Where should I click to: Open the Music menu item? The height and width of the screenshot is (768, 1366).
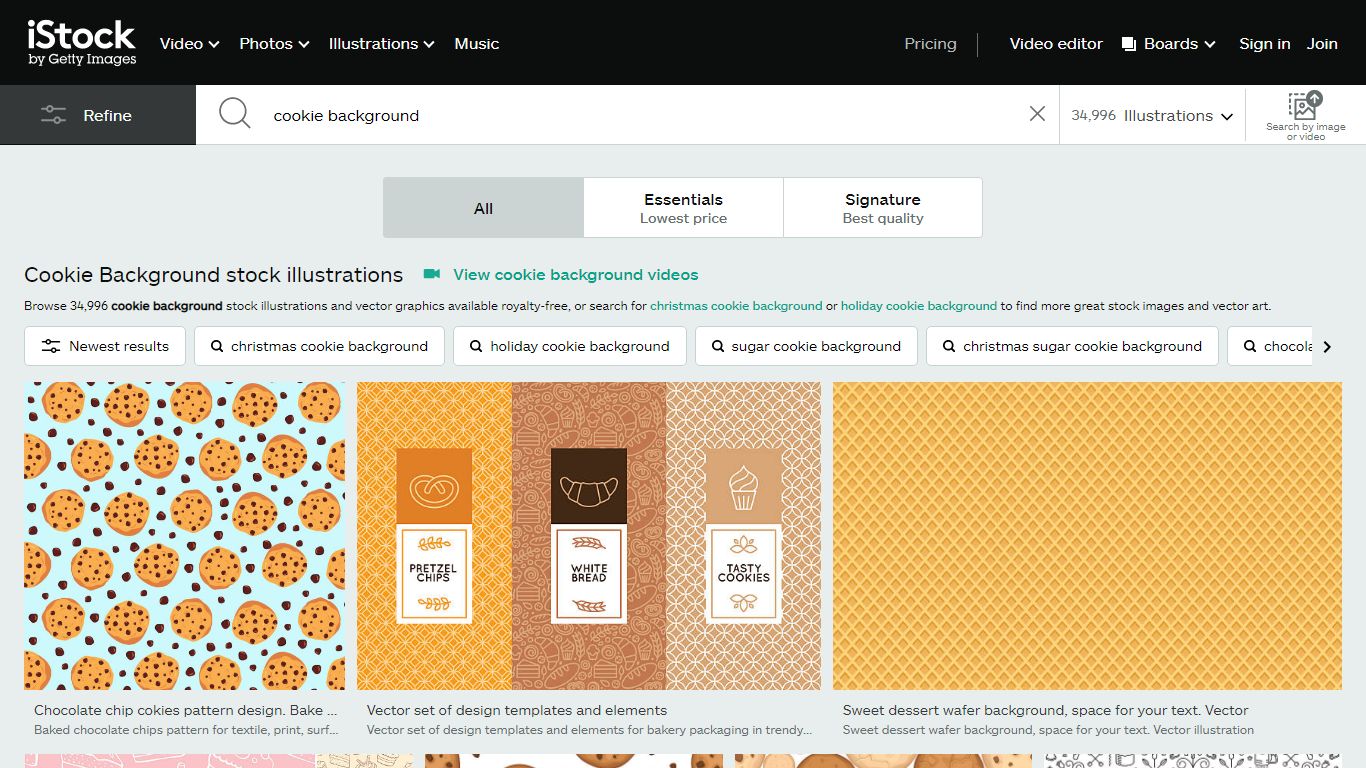(x=477, y=44)
